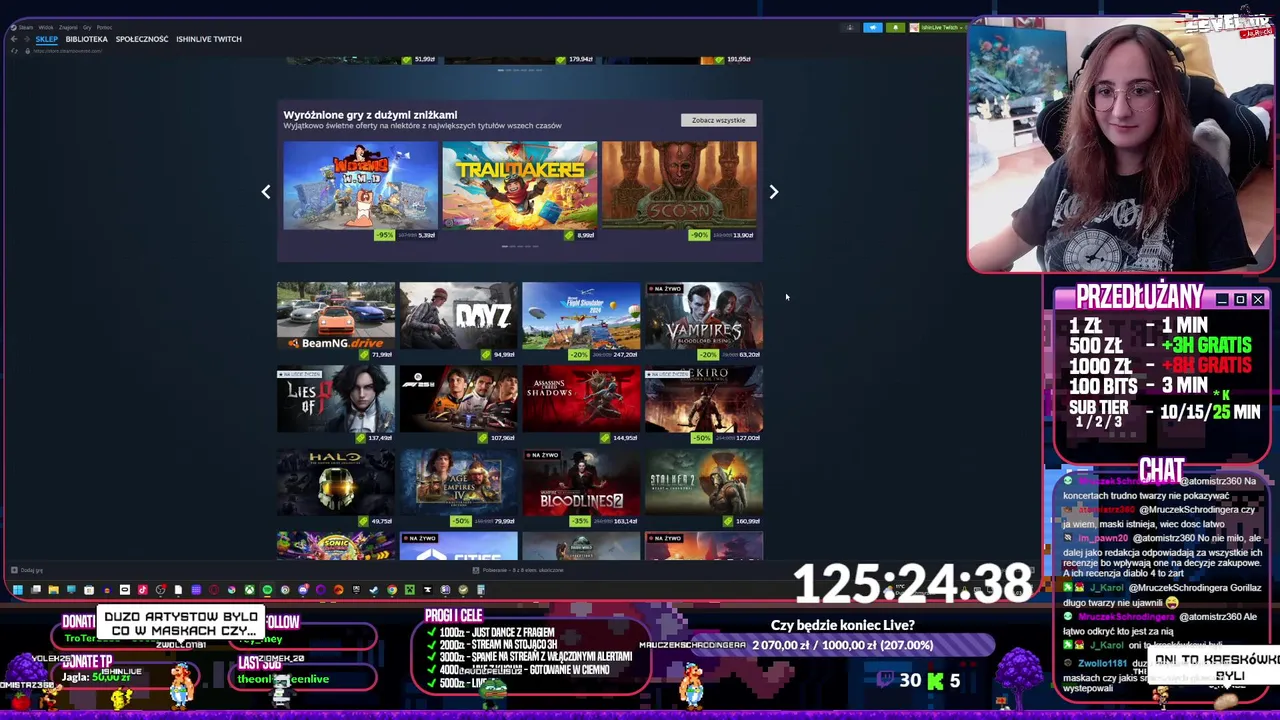This screenshot has height=720, width=1280.
Task: Open the Calculator from the taskbar
Action: coord(481,590)
